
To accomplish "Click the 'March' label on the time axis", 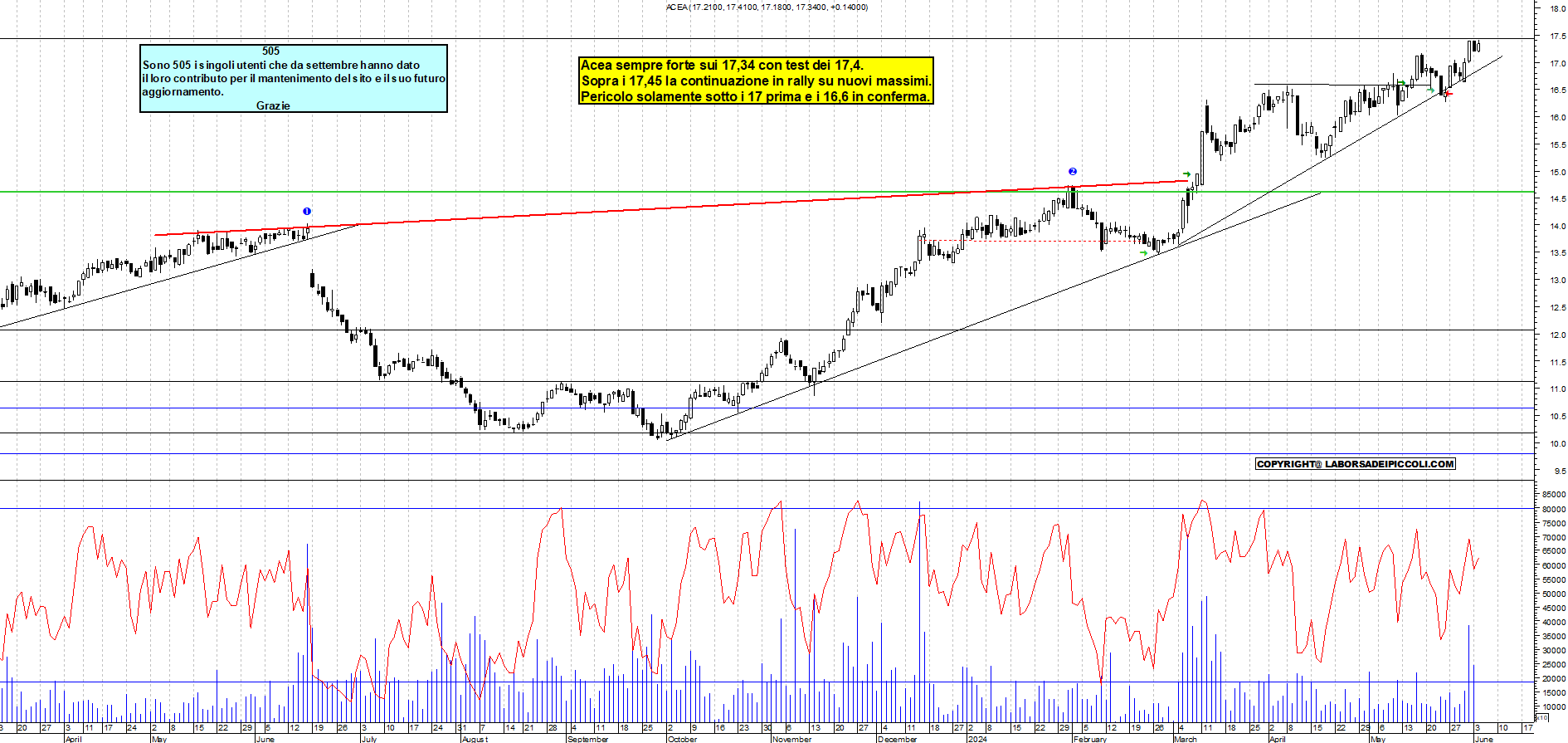I will pyautogui.click(x=1186, y=739).
